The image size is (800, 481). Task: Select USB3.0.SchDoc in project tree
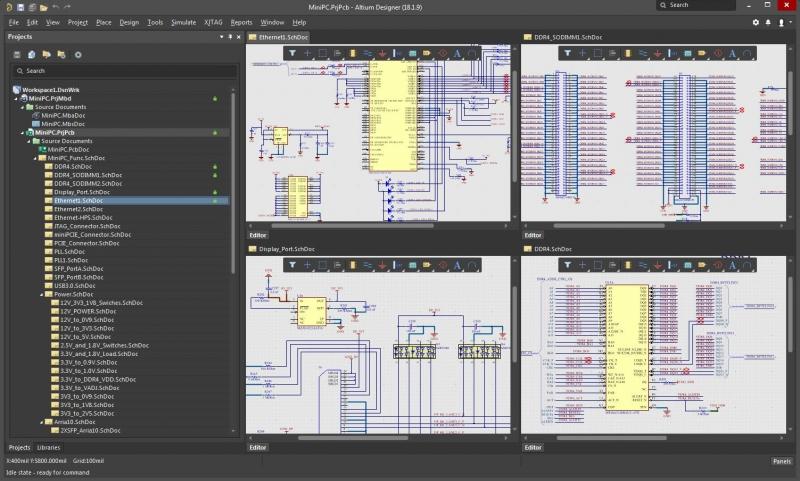pyautogui.click(x=75, y=286)
